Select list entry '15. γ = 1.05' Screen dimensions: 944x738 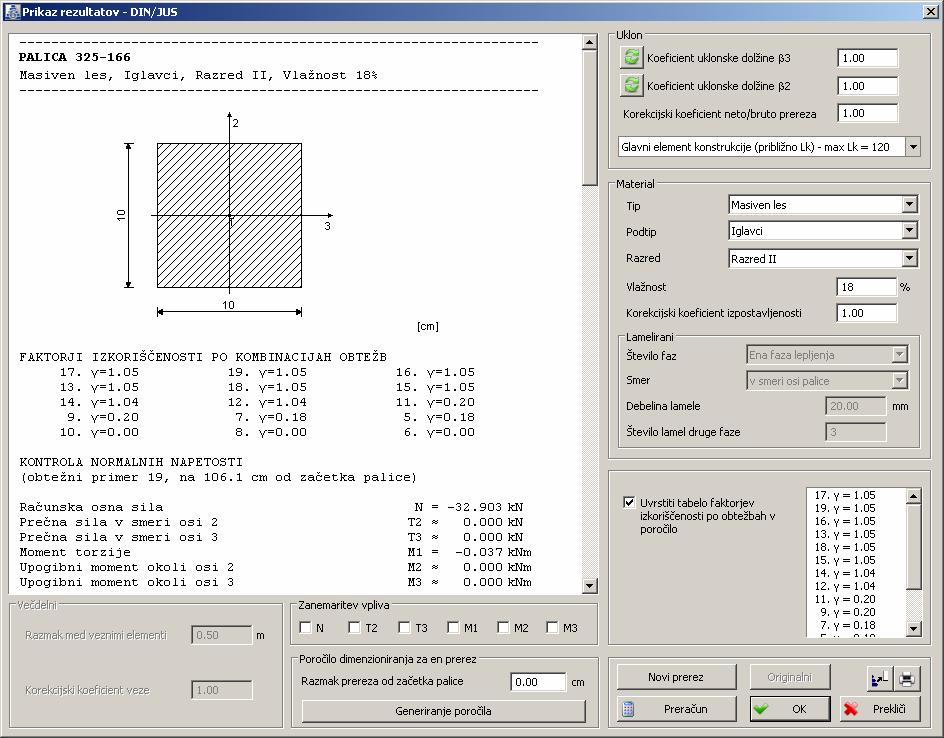click(x=845, y=560)
